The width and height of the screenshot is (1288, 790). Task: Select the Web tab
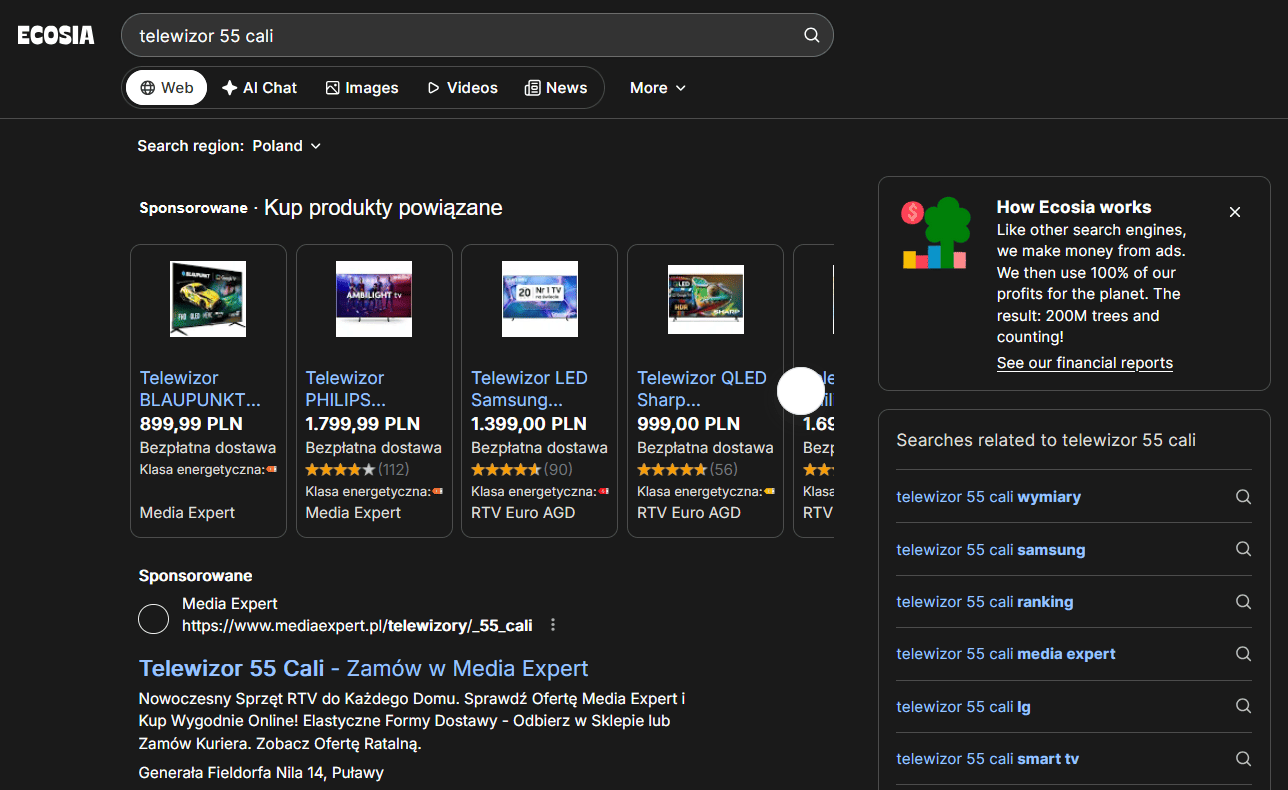tap(166, 88)
